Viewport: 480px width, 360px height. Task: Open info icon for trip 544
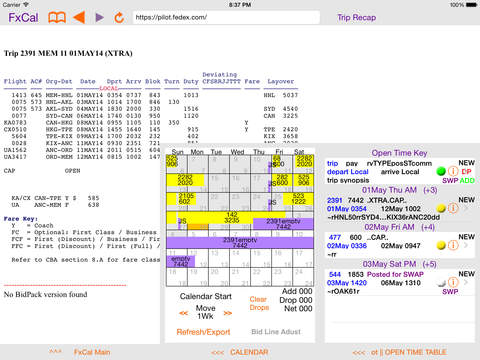(453, 282)
